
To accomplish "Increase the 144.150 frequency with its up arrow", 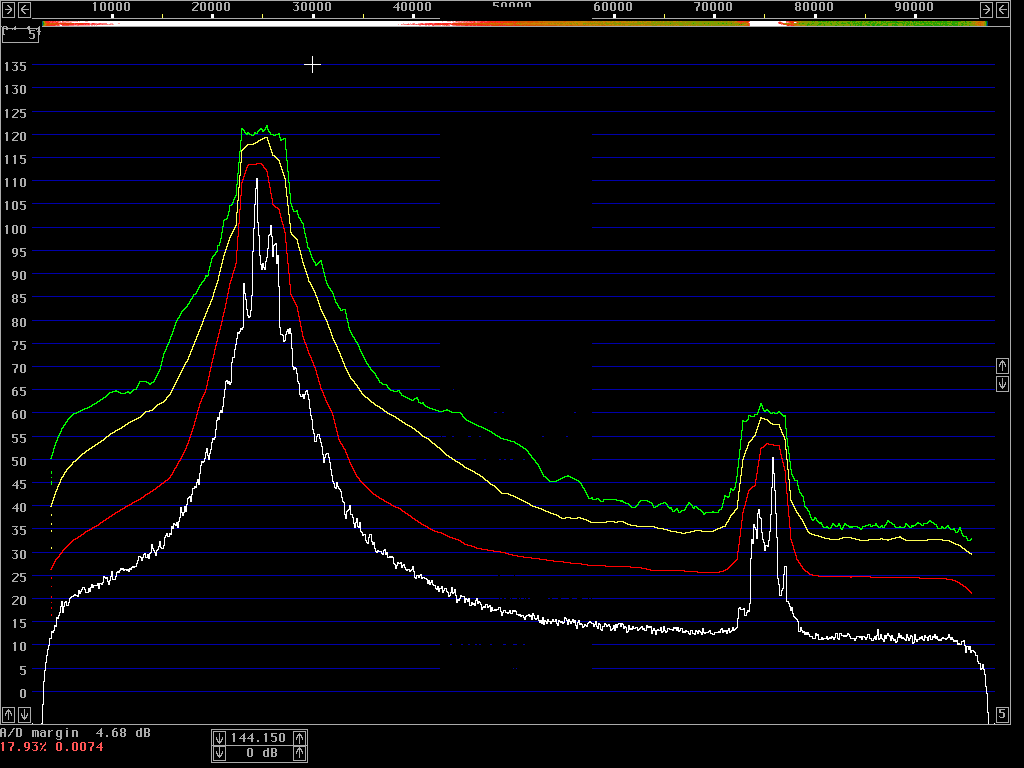I will coord(299,738).
